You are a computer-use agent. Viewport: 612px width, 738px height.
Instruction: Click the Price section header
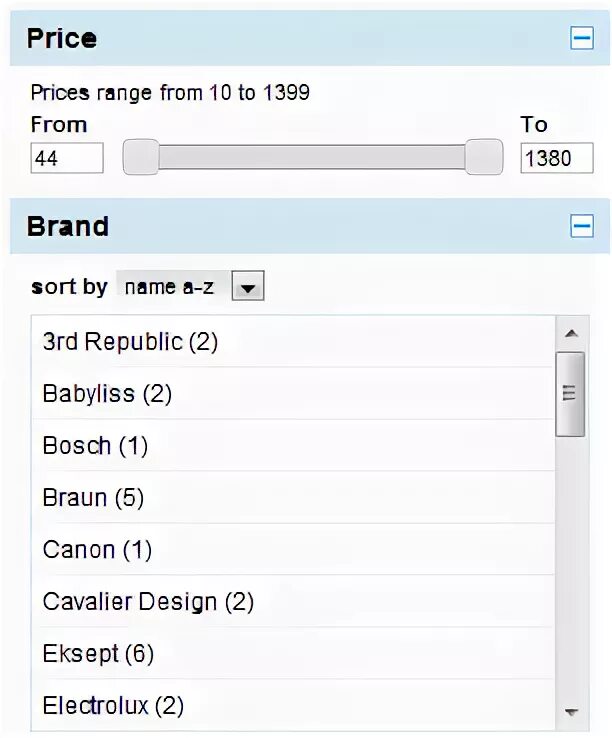62,39
